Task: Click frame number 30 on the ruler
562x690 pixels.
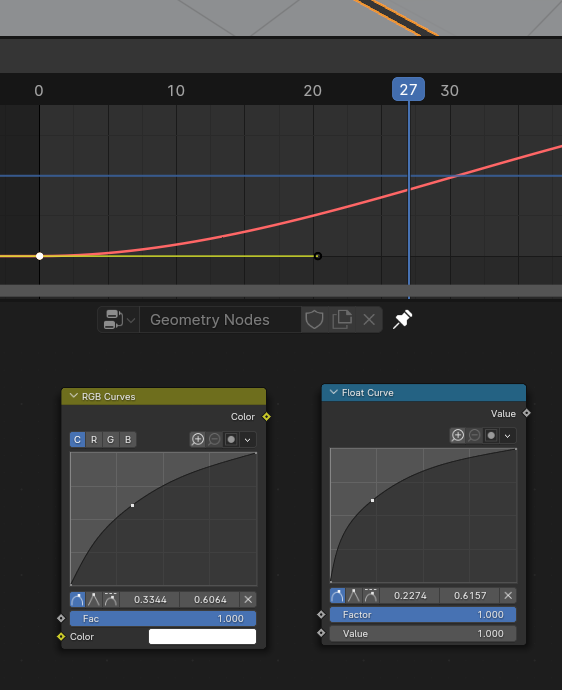Action: 449,91
